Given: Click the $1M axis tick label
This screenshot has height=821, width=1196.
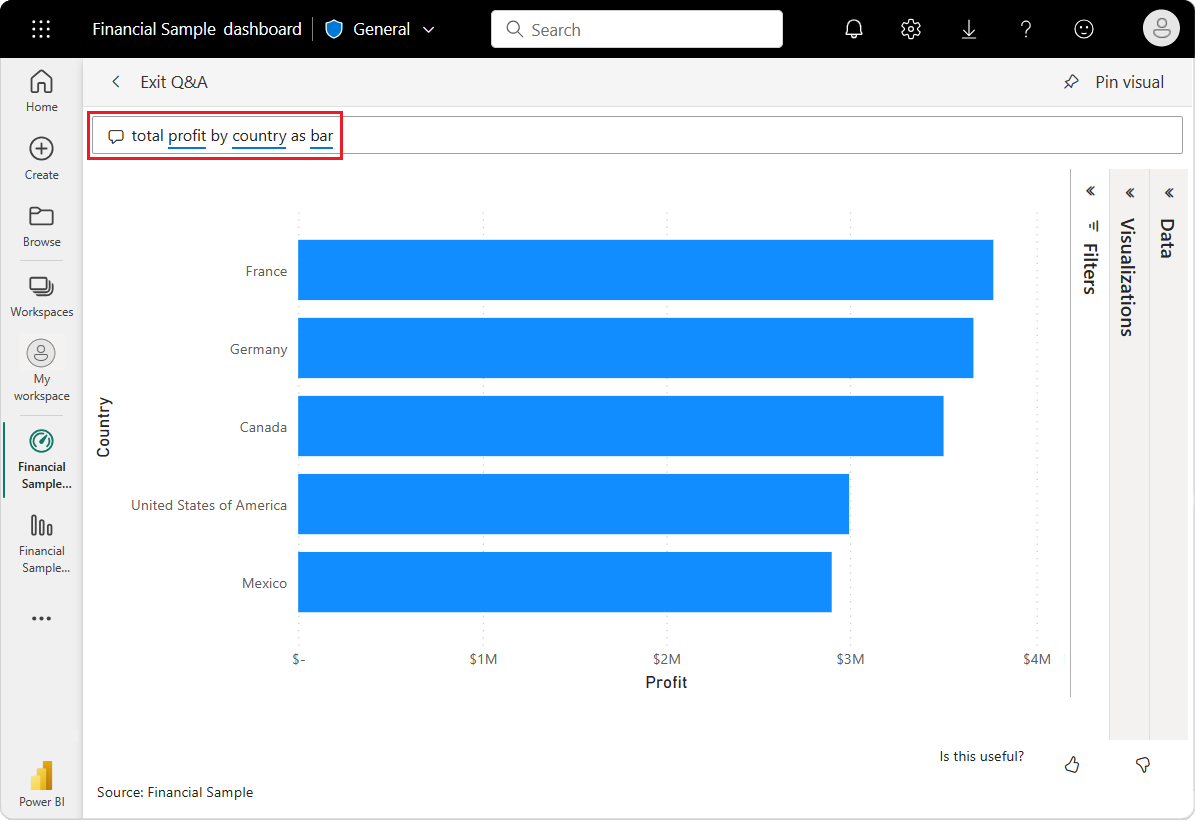Looking at the screenshot, I should coord(483,658).
